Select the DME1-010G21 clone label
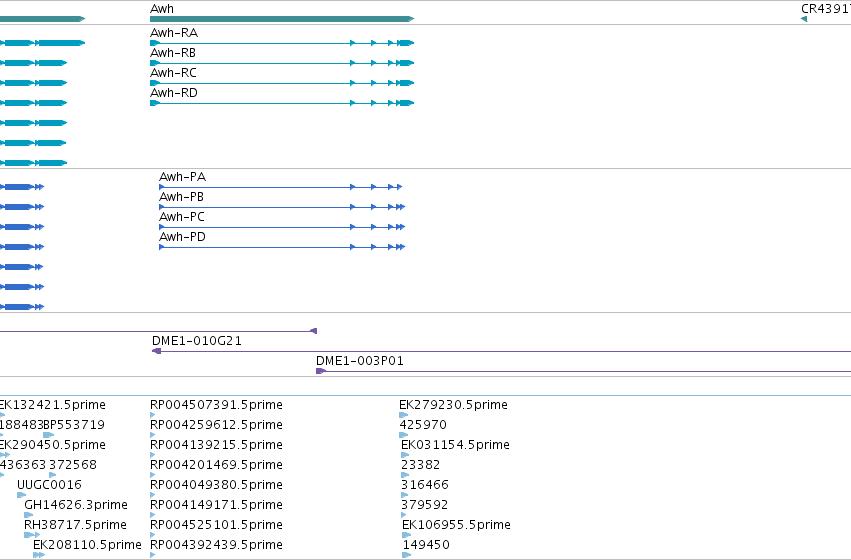Viewport: 851px width, 560px height. [x=196, y=341]
